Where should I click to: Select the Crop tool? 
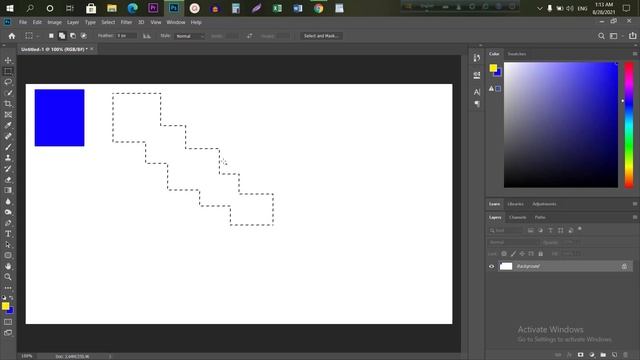point(8,104)
